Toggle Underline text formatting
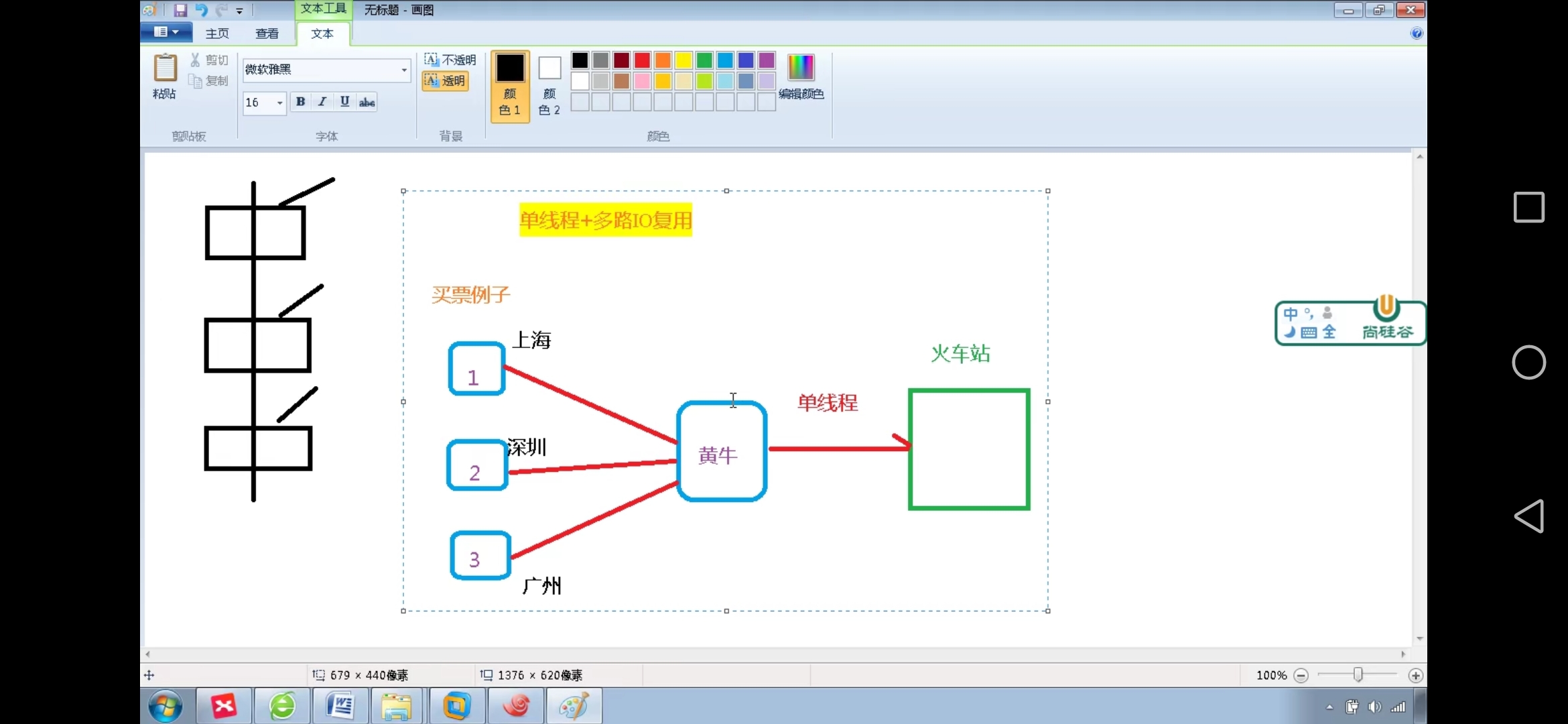 tap(344, 102)
